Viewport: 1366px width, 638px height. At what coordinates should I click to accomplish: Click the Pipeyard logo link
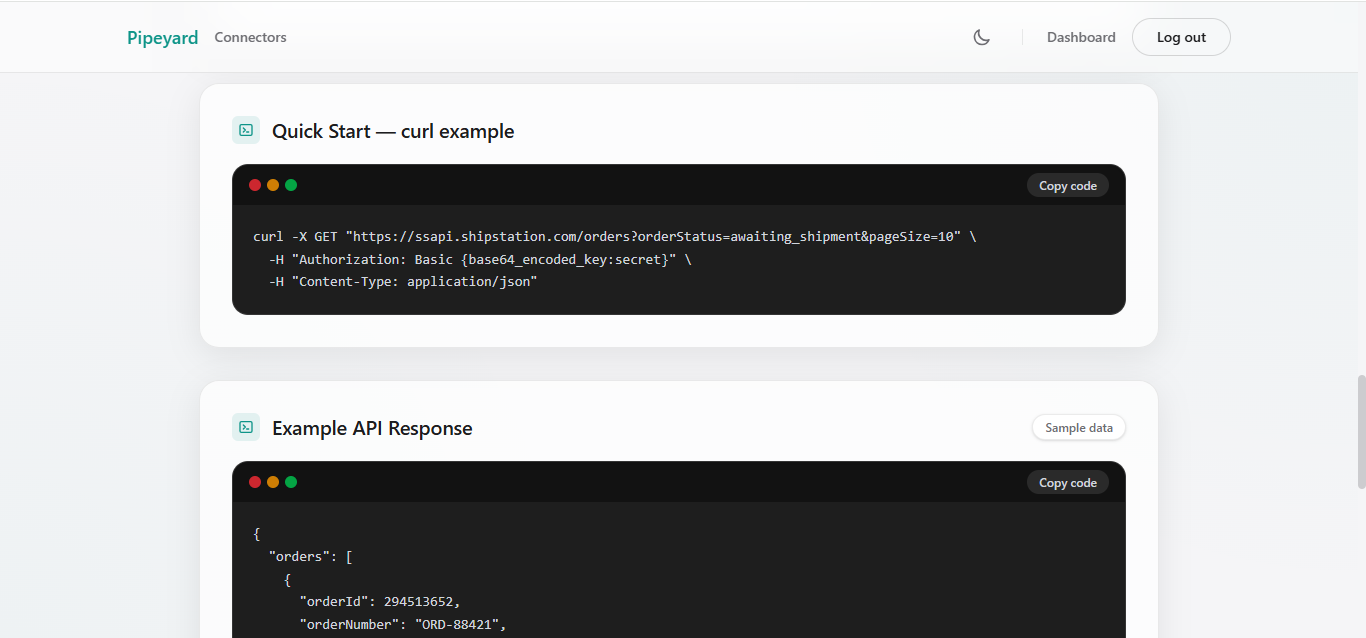coord(162,38)
